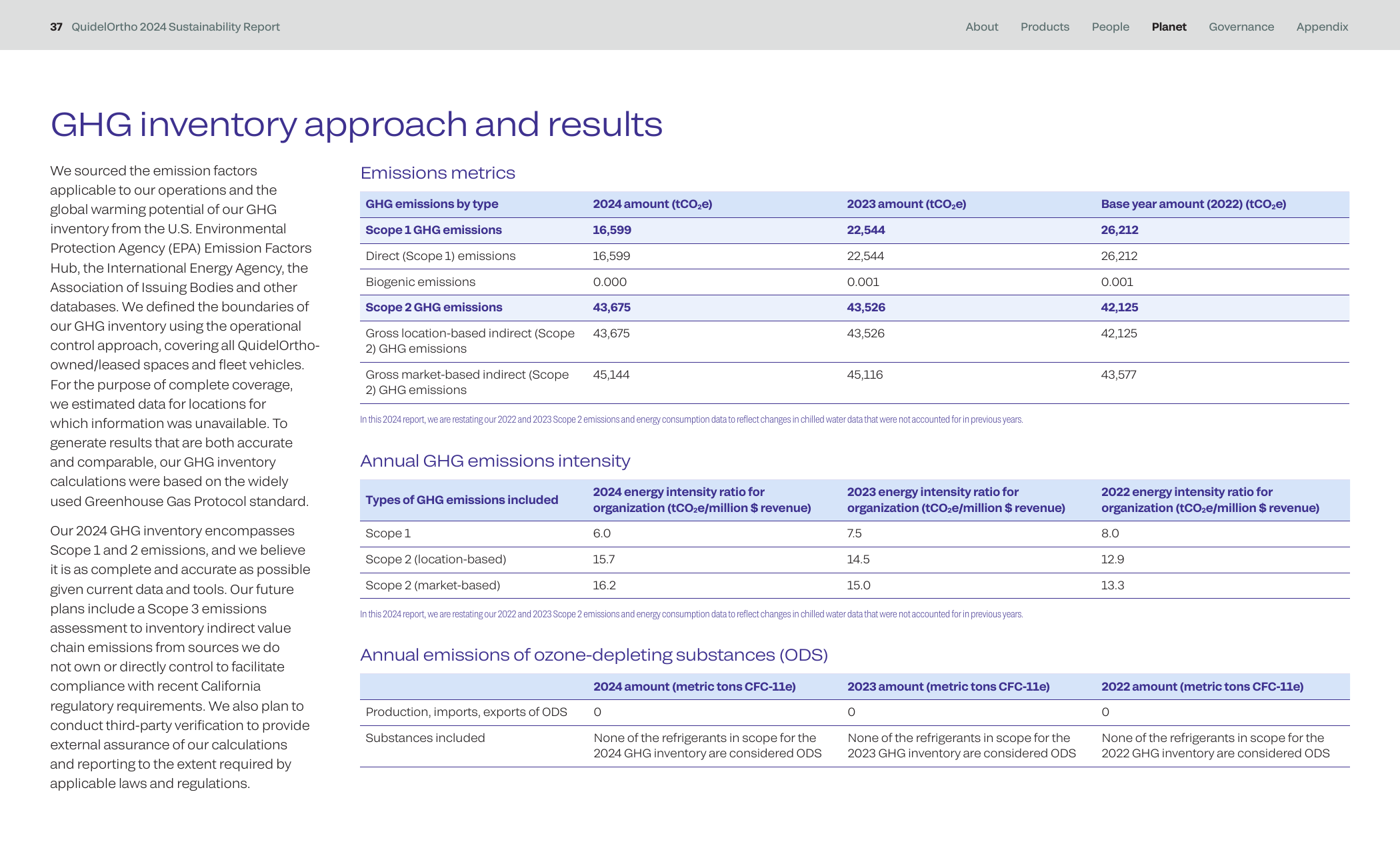The width and height of the screenshot is (1400, 850).
Task: Click the QuidelOrtho 2024 Sustainability Report header
Action: click(x=175, y=27)
